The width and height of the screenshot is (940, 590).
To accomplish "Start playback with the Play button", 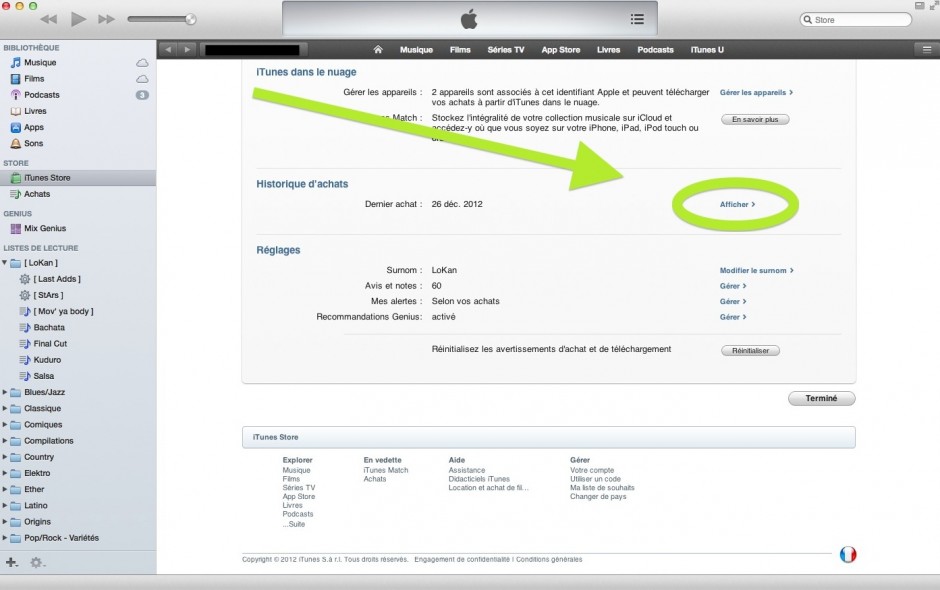I will [x=78, y=19].
